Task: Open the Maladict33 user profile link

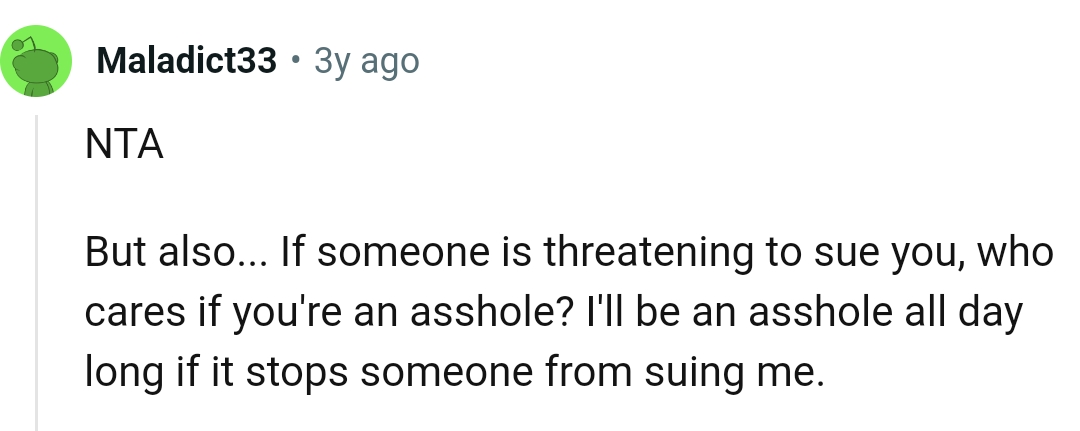Action: click(x=187, y=62)
